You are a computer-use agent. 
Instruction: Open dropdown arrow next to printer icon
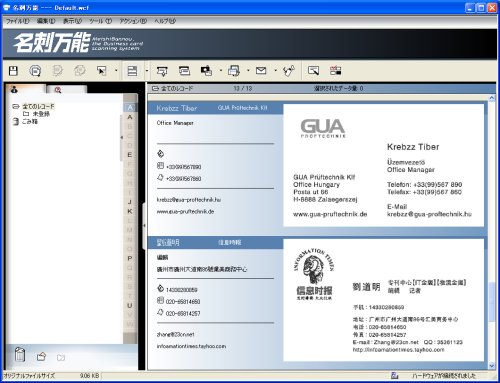[x=248, y=71]
